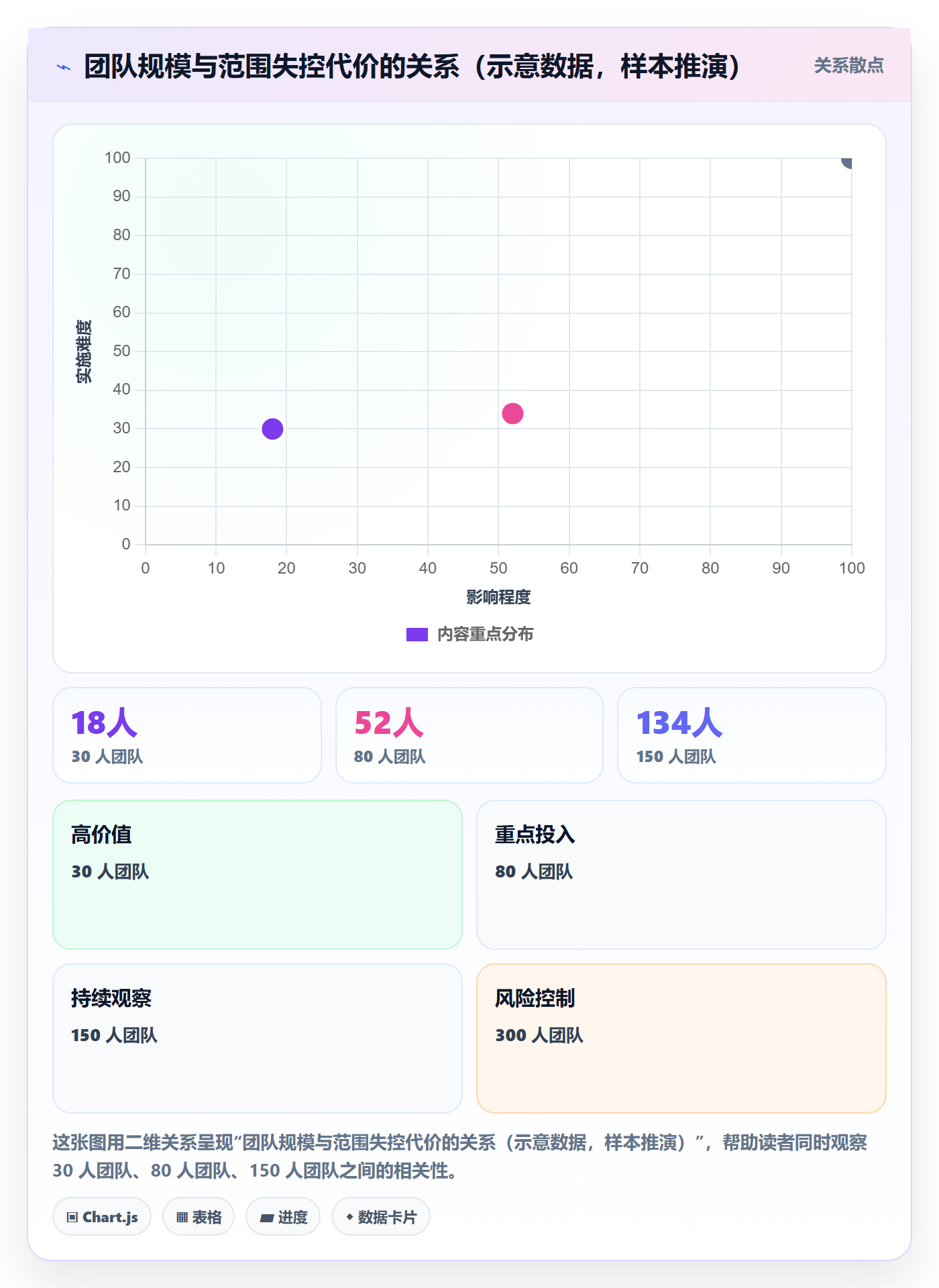The image size is (939, 1288).
Task: Click the 内容重点分布 legend label
Action: pyautogui.click(x=485, y=635)
